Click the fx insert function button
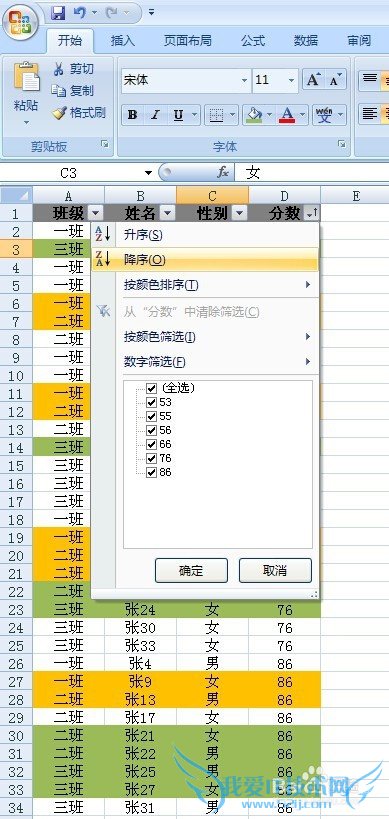Image resolution: width=389 pixels, height=819 pixels. point(223,172)
